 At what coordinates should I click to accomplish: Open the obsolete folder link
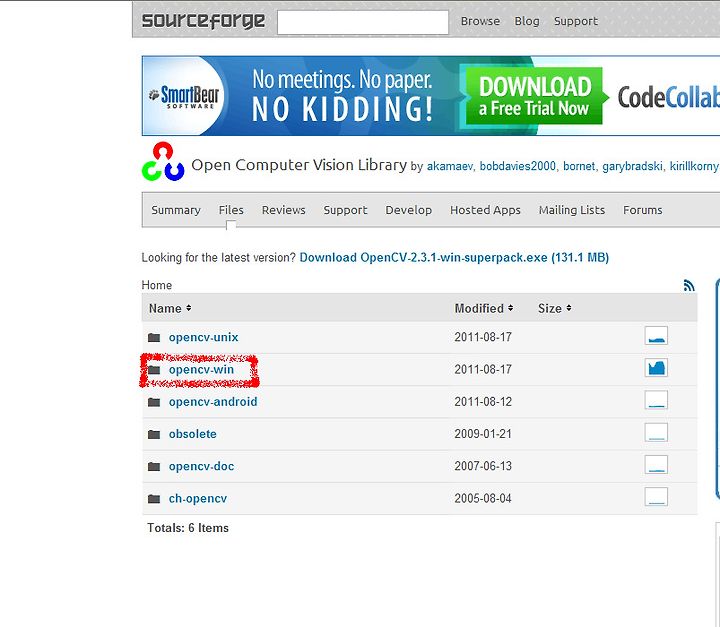192,434
